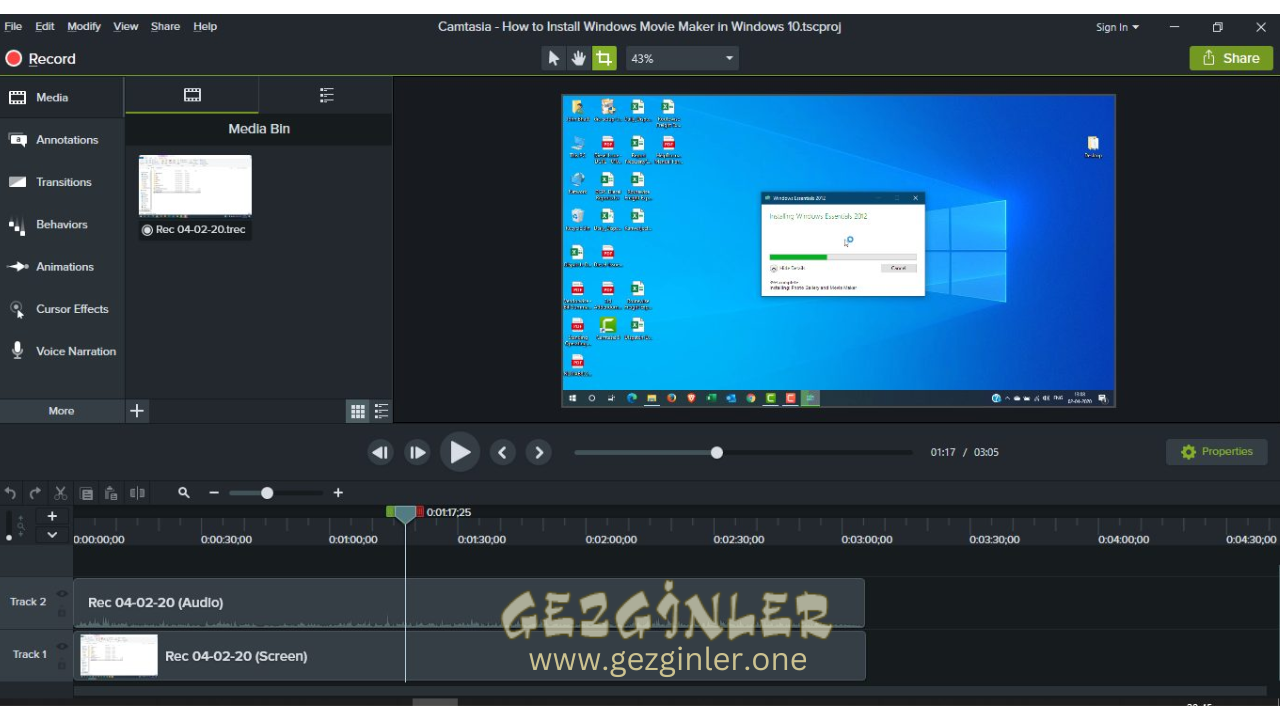
Task: Step back one frame
Action: (380, 453)
